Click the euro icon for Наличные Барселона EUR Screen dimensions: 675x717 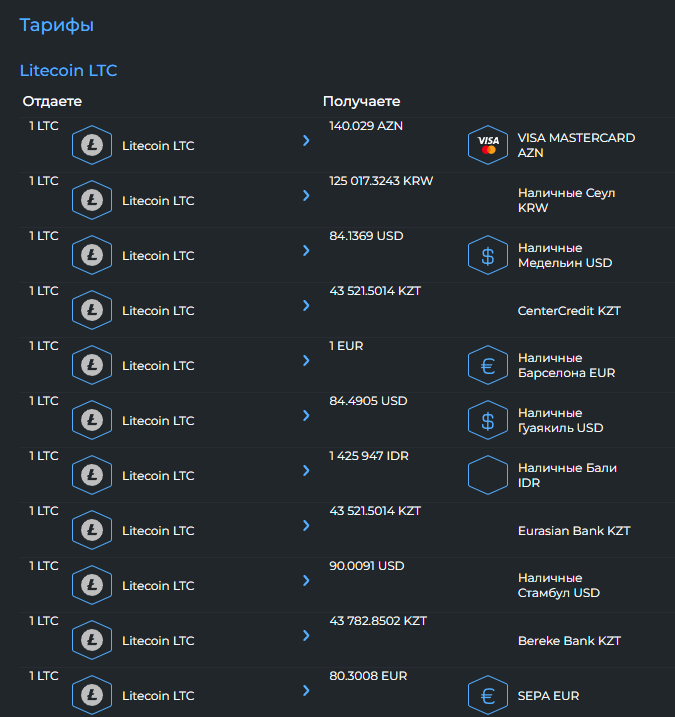488,365
